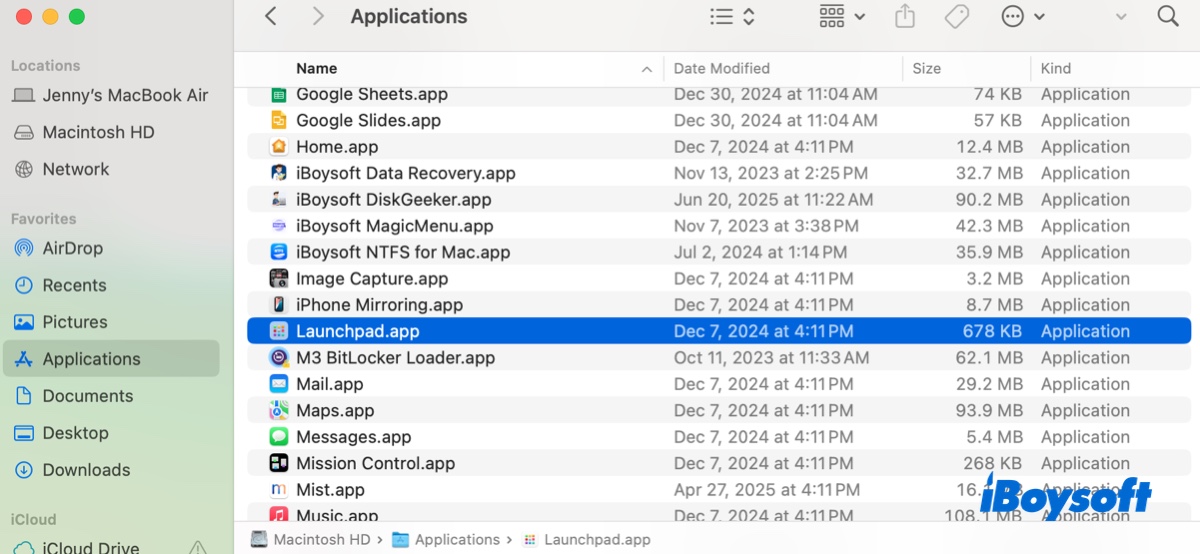Image resolution: width=1200 pixels, height=554 pixels.
Task: Open the list view switcher dropdown
Action: [732, 17]
